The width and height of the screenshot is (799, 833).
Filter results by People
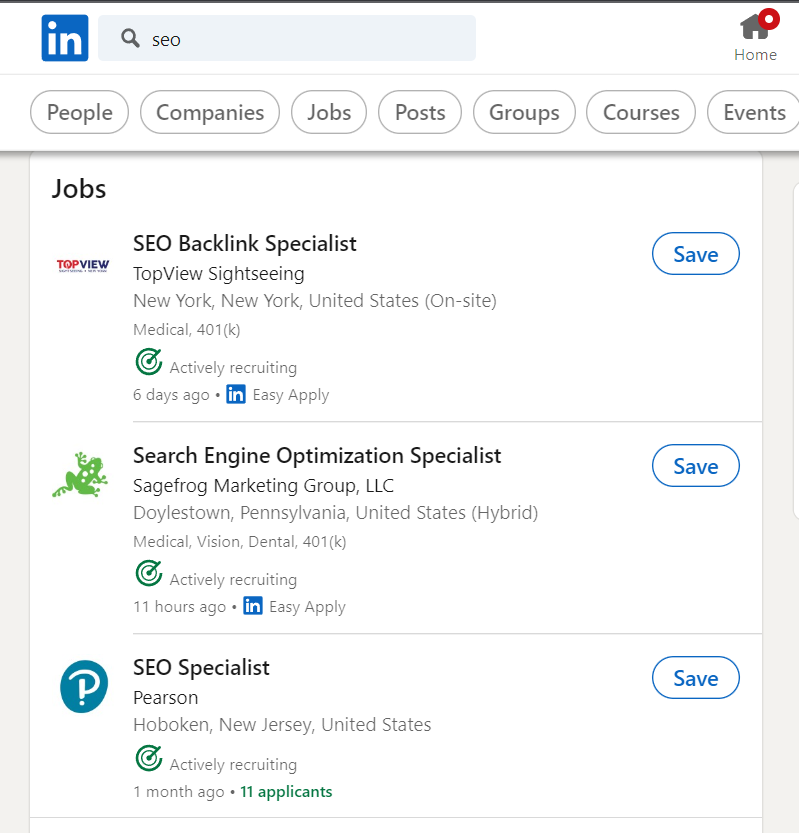point(80,112)
